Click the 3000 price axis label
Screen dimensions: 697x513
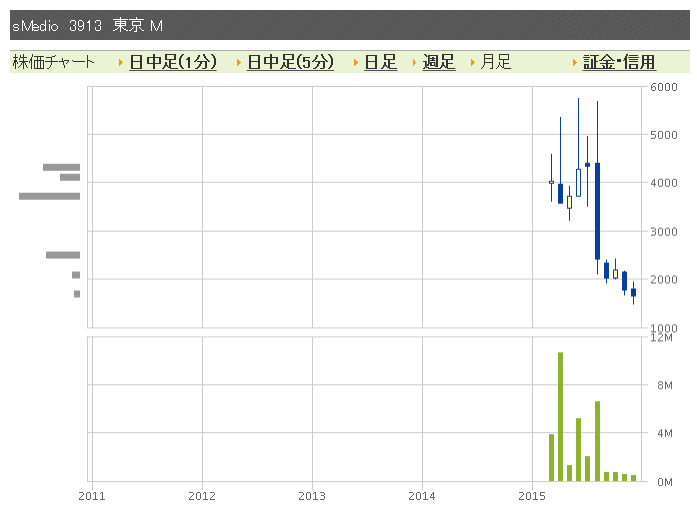point(664,232)
